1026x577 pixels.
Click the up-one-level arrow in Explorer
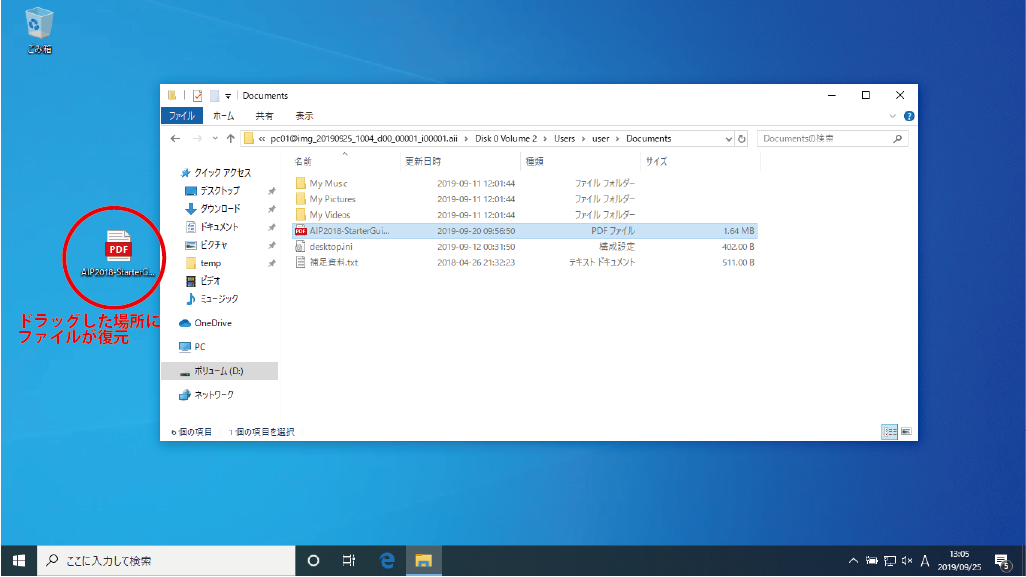(x=231, y=139)
